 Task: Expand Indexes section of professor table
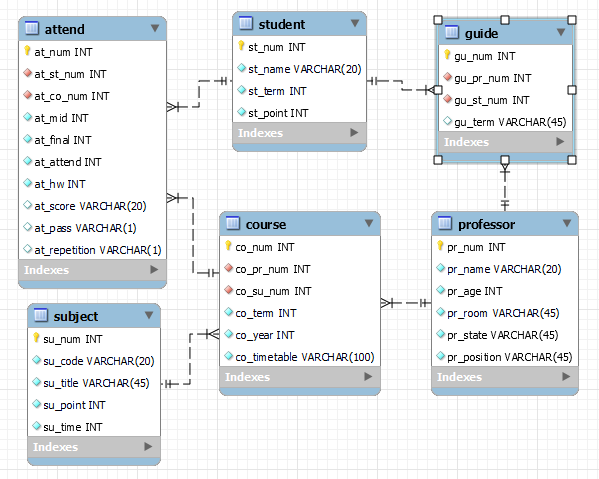coord(566,377)
